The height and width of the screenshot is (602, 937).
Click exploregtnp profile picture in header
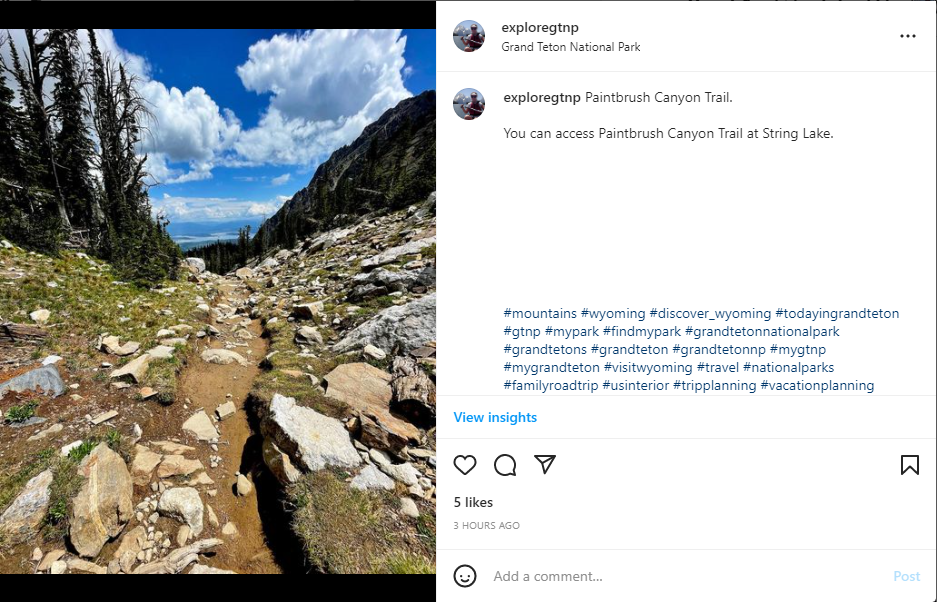[x=469, y=36]
